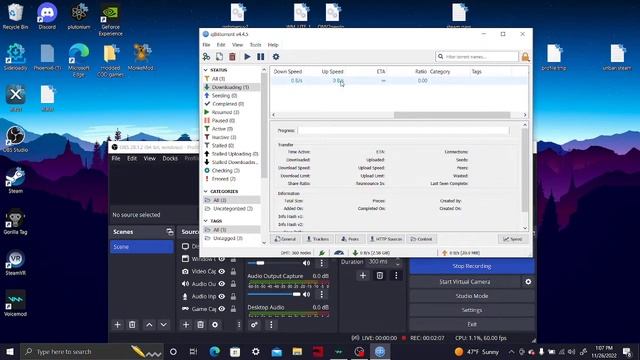Viewport: 640px width, 360px height.
Task: Add torrent link in qBittorrent toolbar
Action: (x=207, y=57)
